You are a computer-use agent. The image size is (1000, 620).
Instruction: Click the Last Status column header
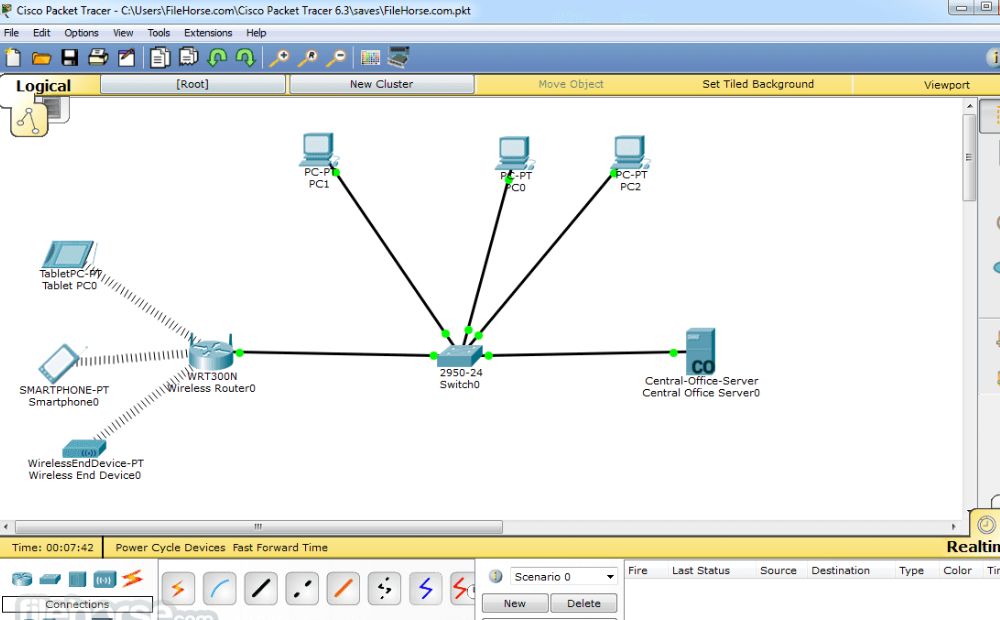tap(700, 570)
